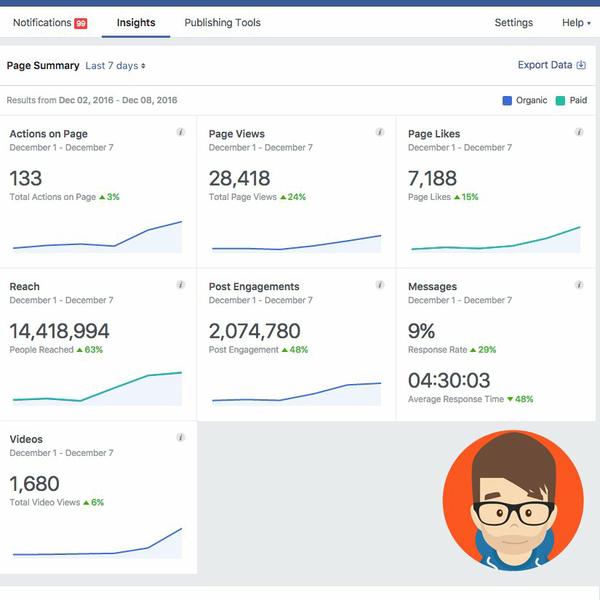Viewport: 600px width, 600px height.
Task: Click the 133 total actions value
Action: (26, 178)
